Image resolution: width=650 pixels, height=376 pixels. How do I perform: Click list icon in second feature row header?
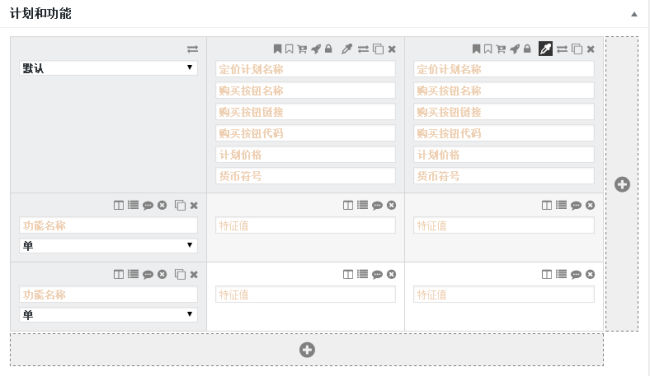tap(133, 274)
